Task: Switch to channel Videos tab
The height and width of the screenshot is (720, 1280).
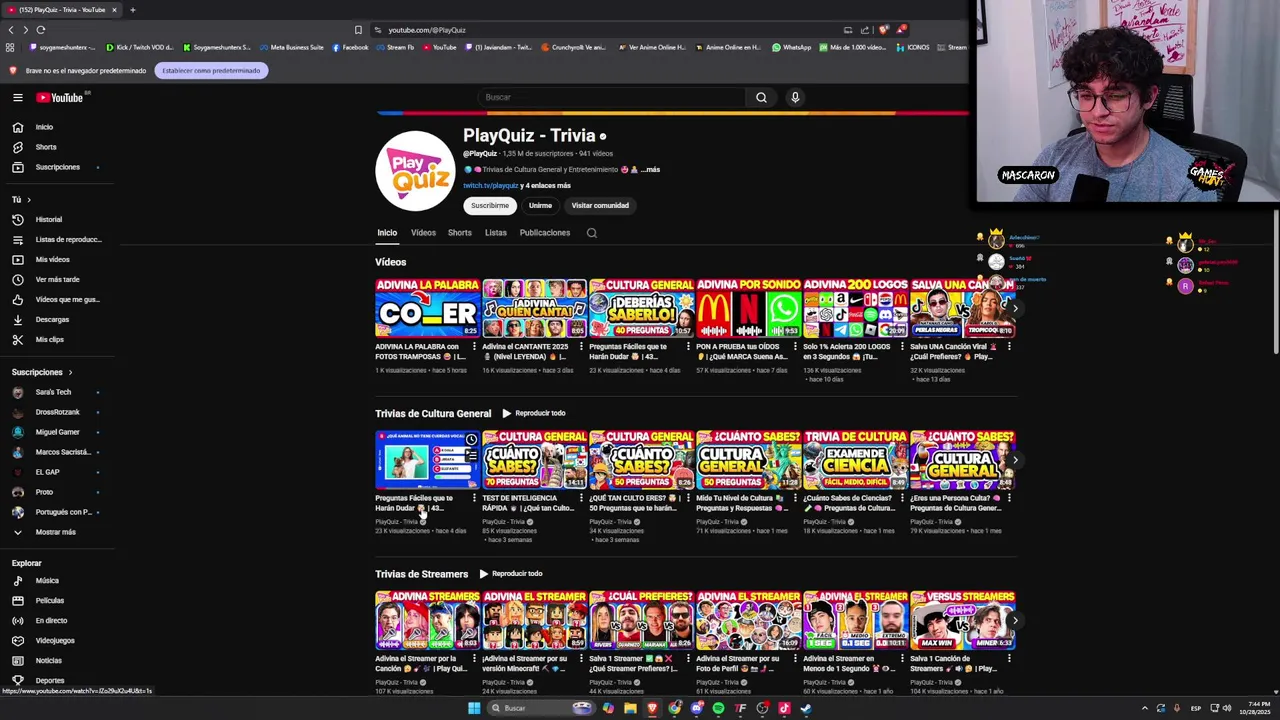Action: coord(423,233)
